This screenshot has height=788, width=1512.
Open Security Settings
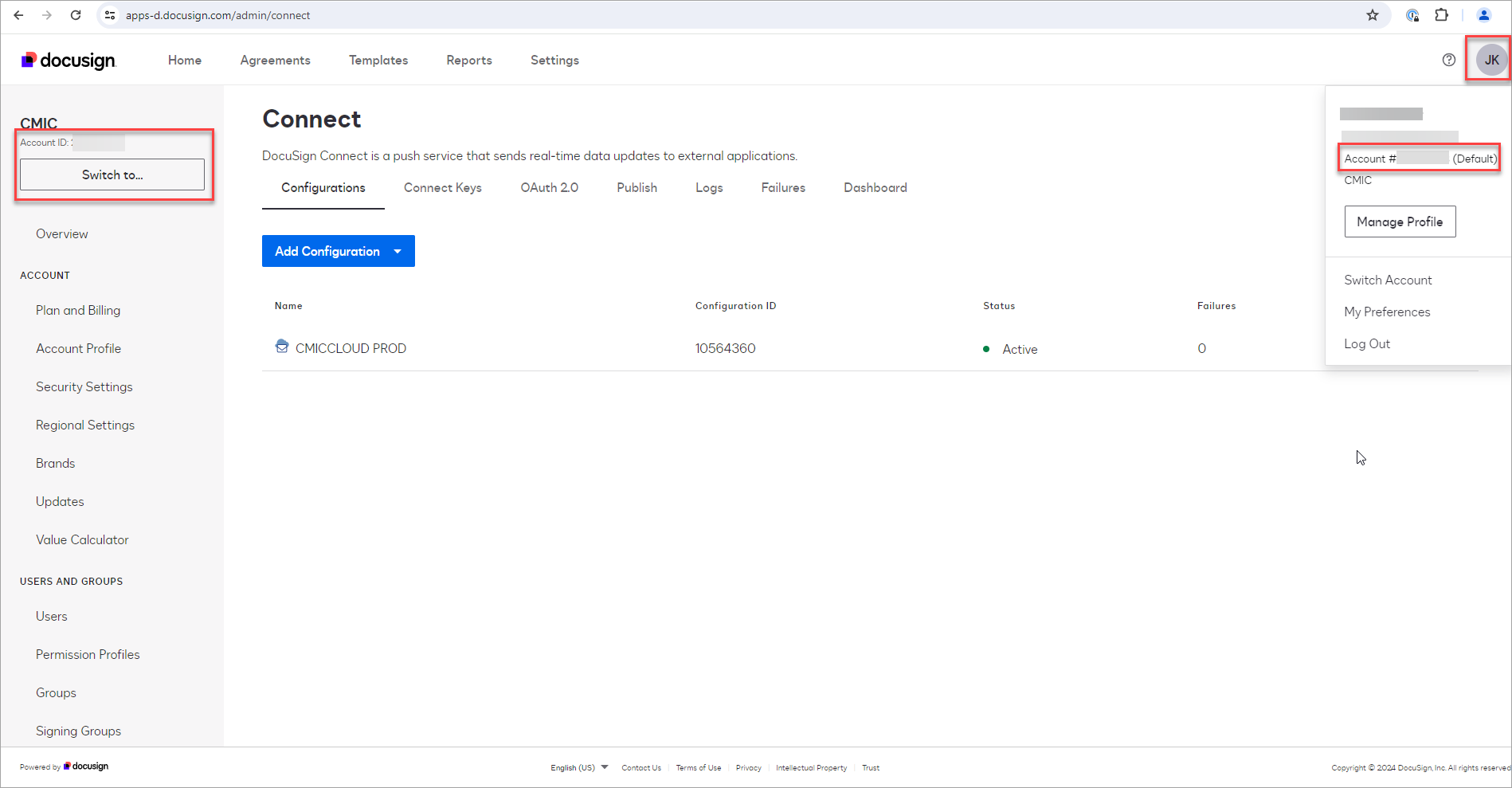84,387
